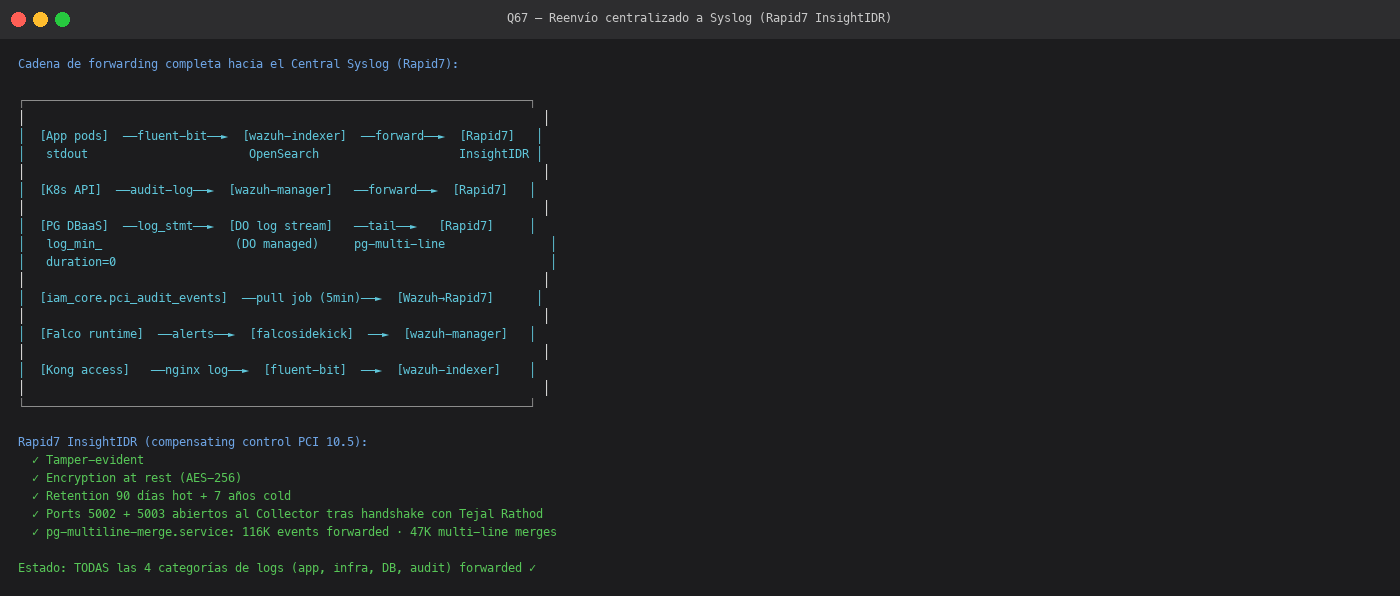Click the 'Ports 5002 + 5003 abiertos' line
Image resolution: width=1400 pixels, height=596 pixels.
click(x=287, y=514)
